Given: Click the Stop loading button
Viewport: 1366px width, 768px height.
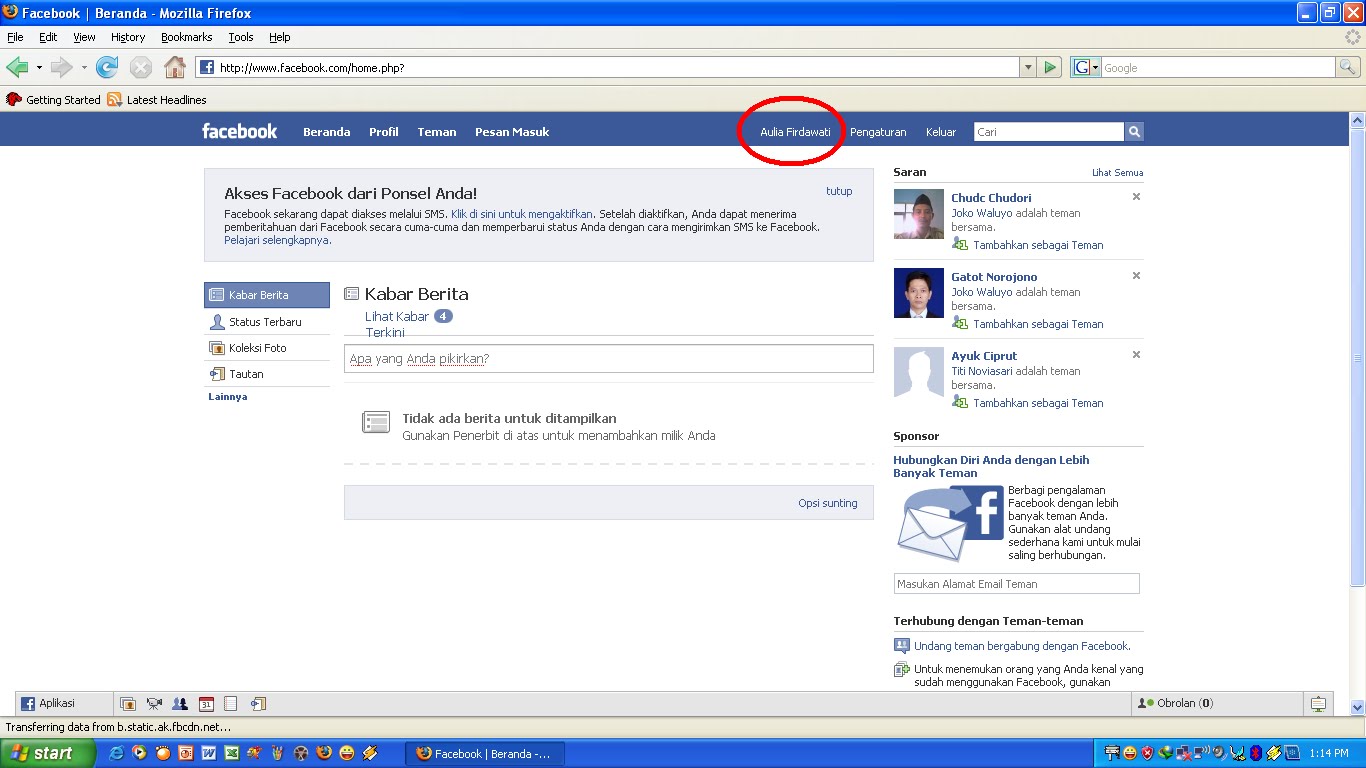Looking at the screenshot, I should coord(141,67).
